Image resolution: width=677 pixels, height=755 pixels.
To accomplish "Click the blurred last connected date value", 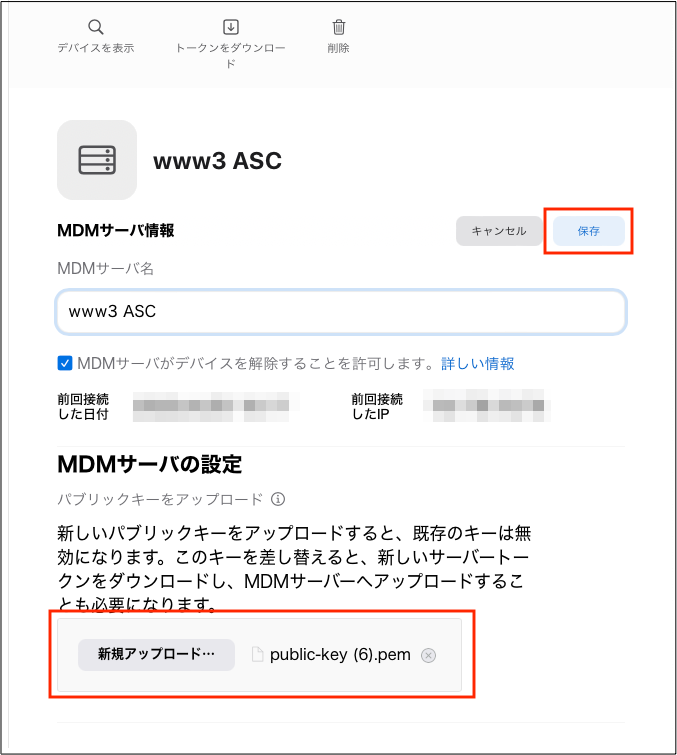I will 216,406.
